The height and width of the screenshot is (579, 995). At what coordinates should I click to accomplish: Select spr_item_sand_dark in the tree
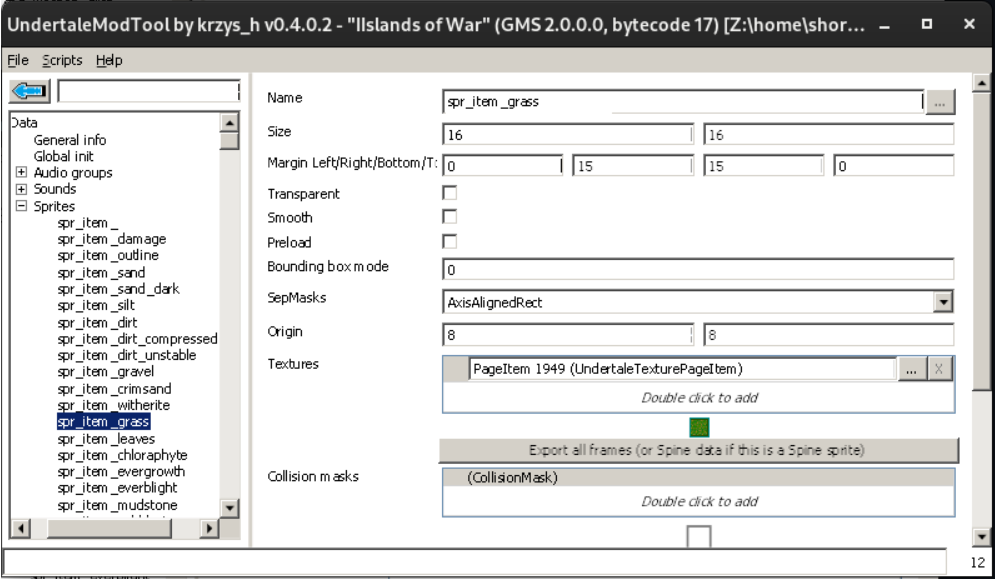tap(118, 289)
